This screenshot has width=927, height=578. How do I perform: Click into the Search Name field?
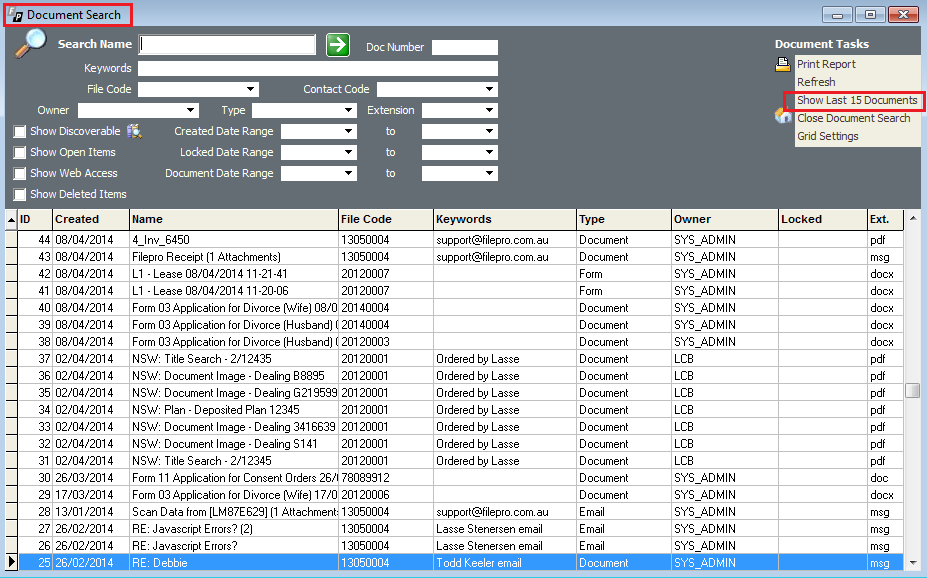tap(227, 45)
